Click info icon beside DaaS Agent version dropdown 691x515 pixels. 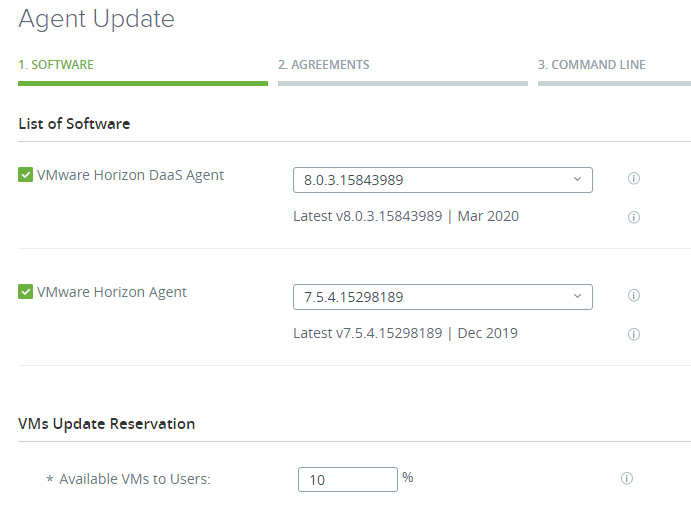tap(633, 179)
